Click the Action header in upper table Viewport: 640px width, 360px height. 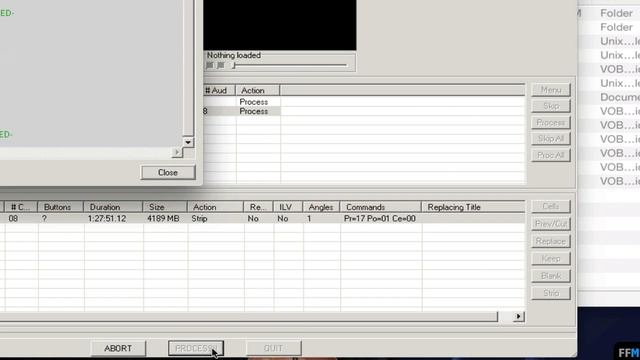[x=258, y=90]
